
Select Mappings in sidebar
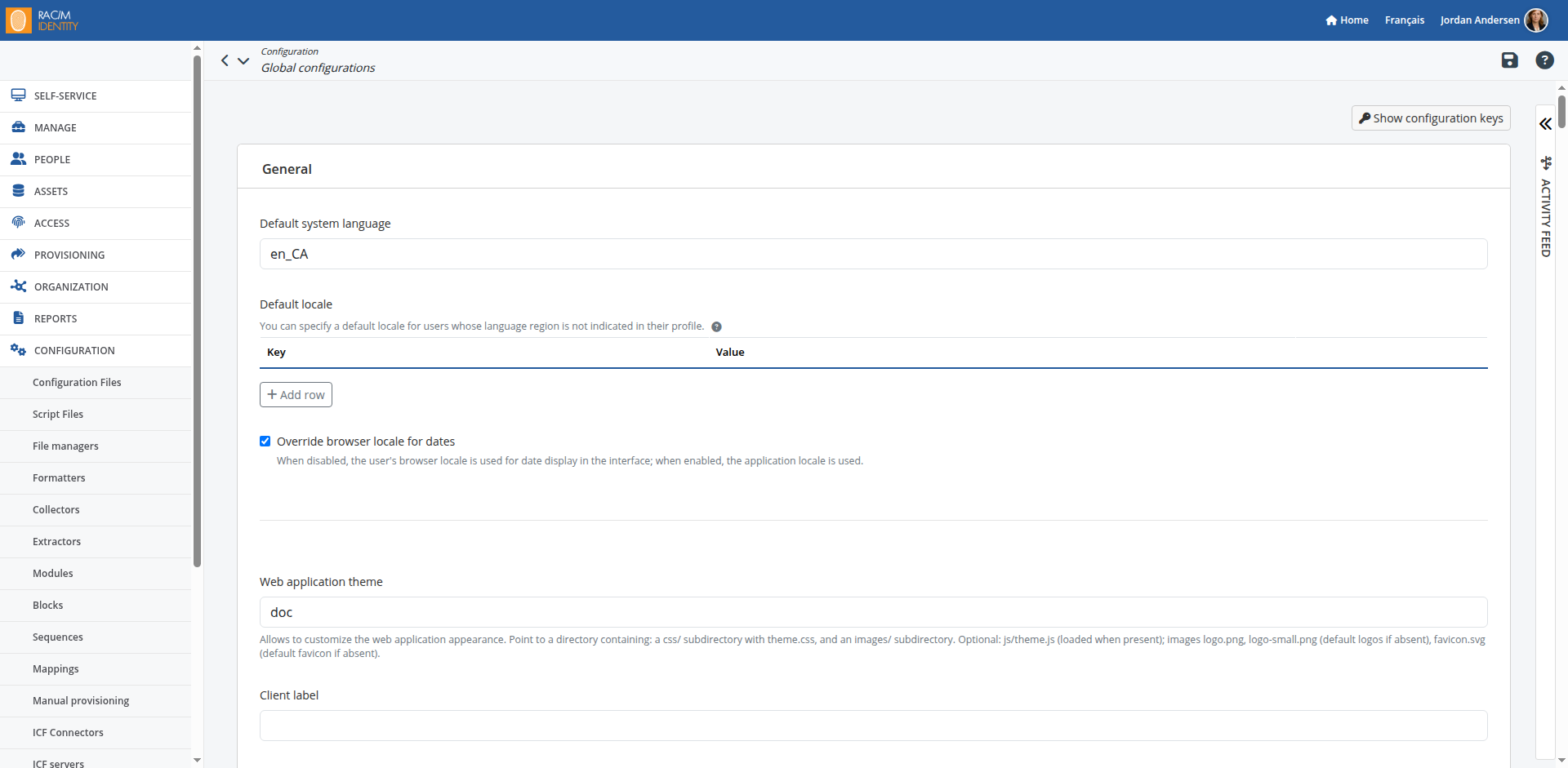point(96,669)
